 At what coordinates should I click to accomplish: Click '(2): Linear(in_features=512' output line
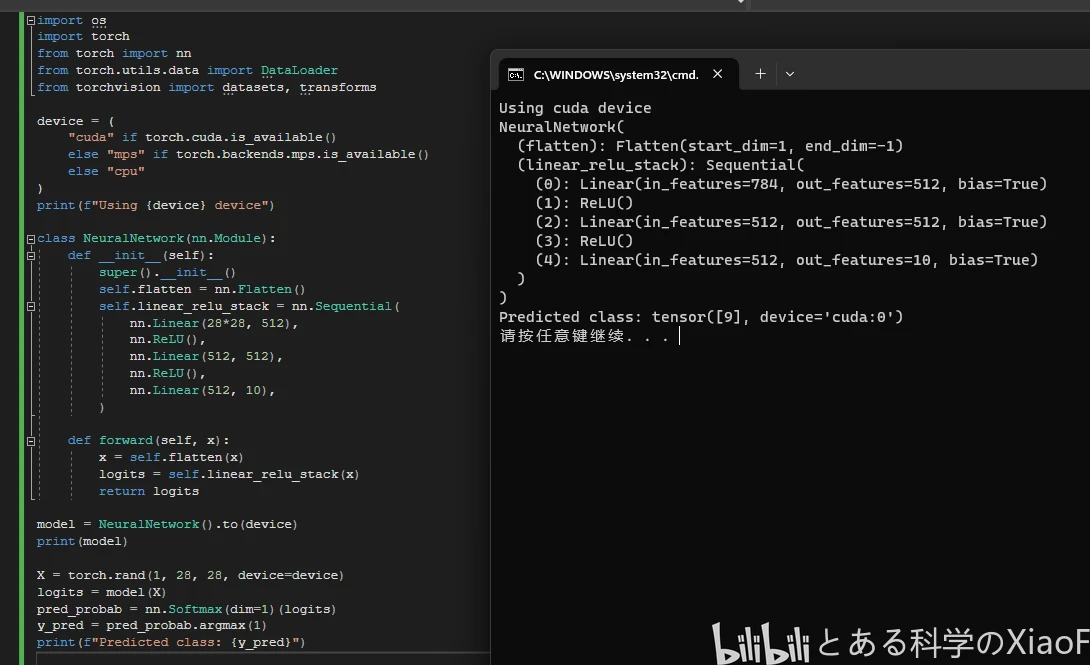(791, 222)
